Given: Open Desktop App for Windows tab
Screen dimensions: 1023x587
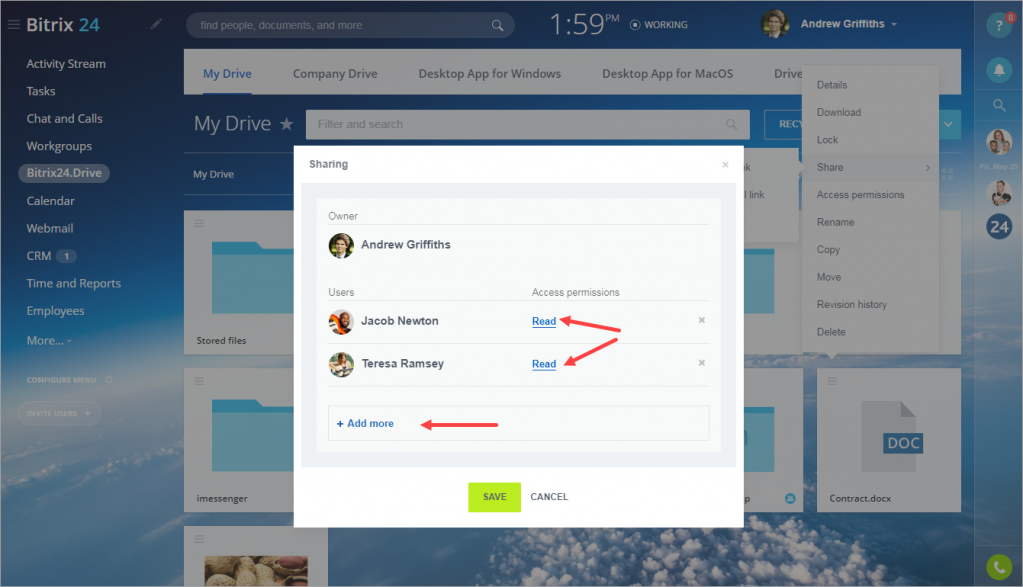Looking at the screenshot, I should click(x=489, y=74).
